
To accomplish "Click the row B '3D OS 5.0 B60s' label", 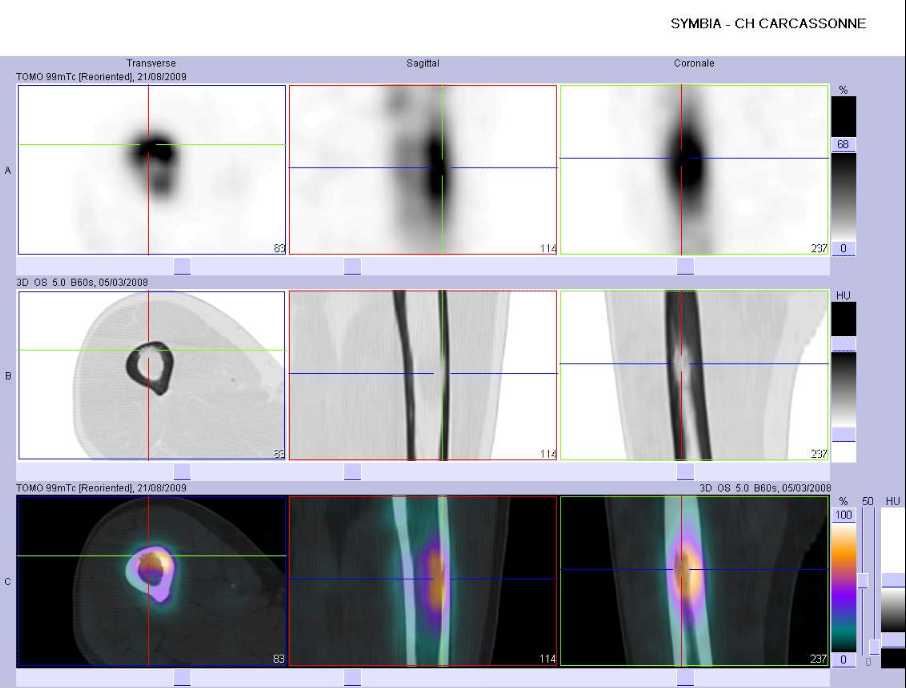I will point(82,282).
